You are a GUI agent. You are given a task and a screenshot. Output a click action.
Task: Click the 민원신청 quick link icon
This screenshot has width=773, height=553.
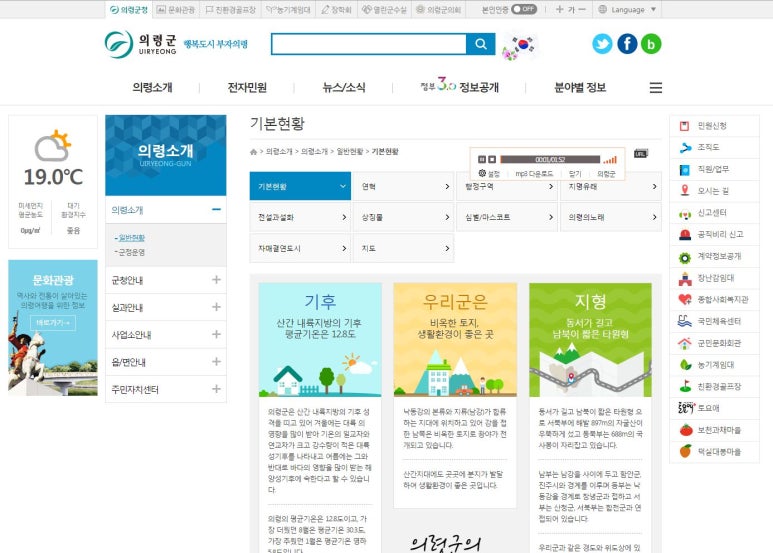[684, 126]
